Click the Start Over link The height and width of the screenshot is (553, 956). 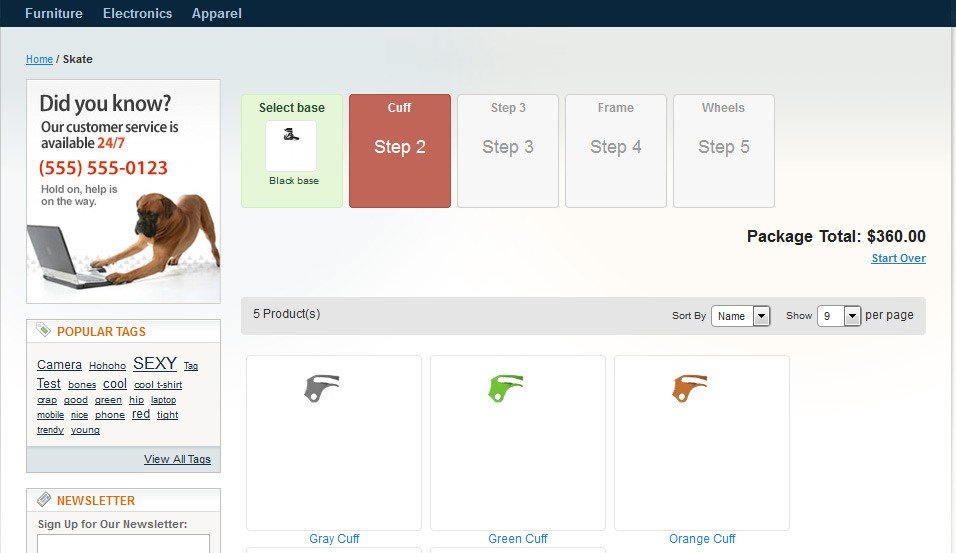point(898,258)
